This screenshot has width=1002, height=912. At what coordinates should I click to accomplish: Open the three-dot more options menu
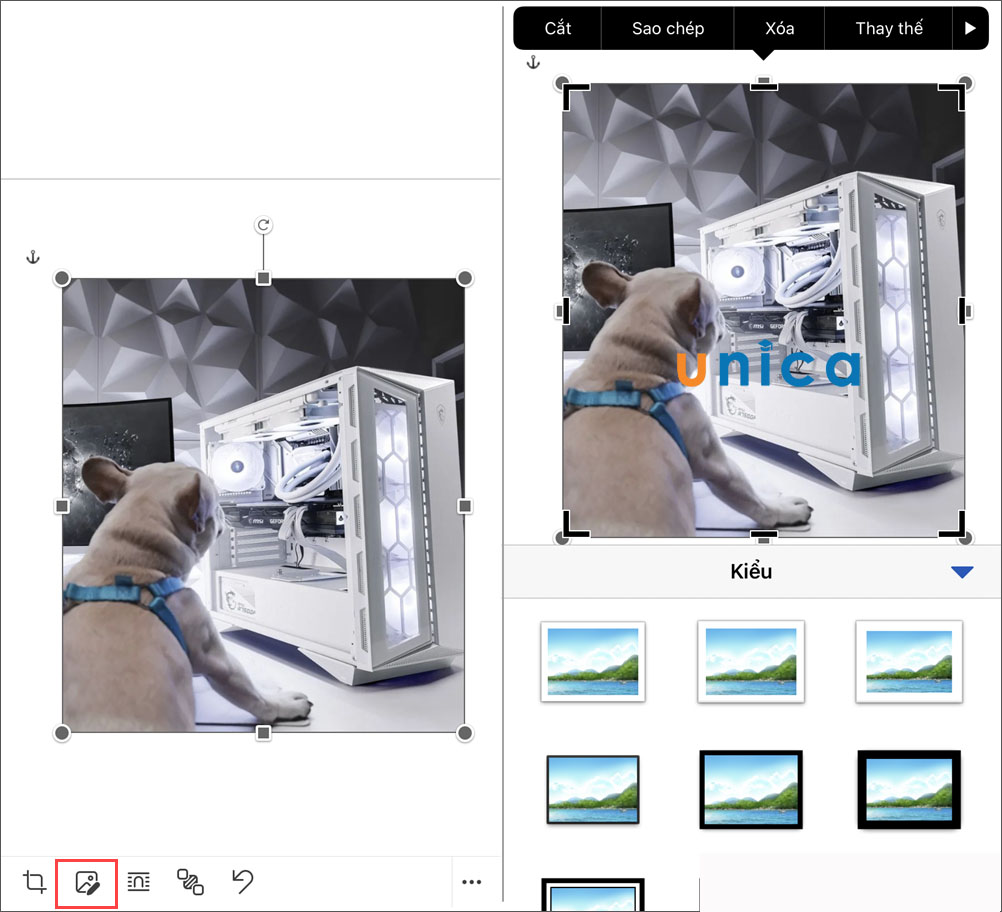click(x=472, y=882)
